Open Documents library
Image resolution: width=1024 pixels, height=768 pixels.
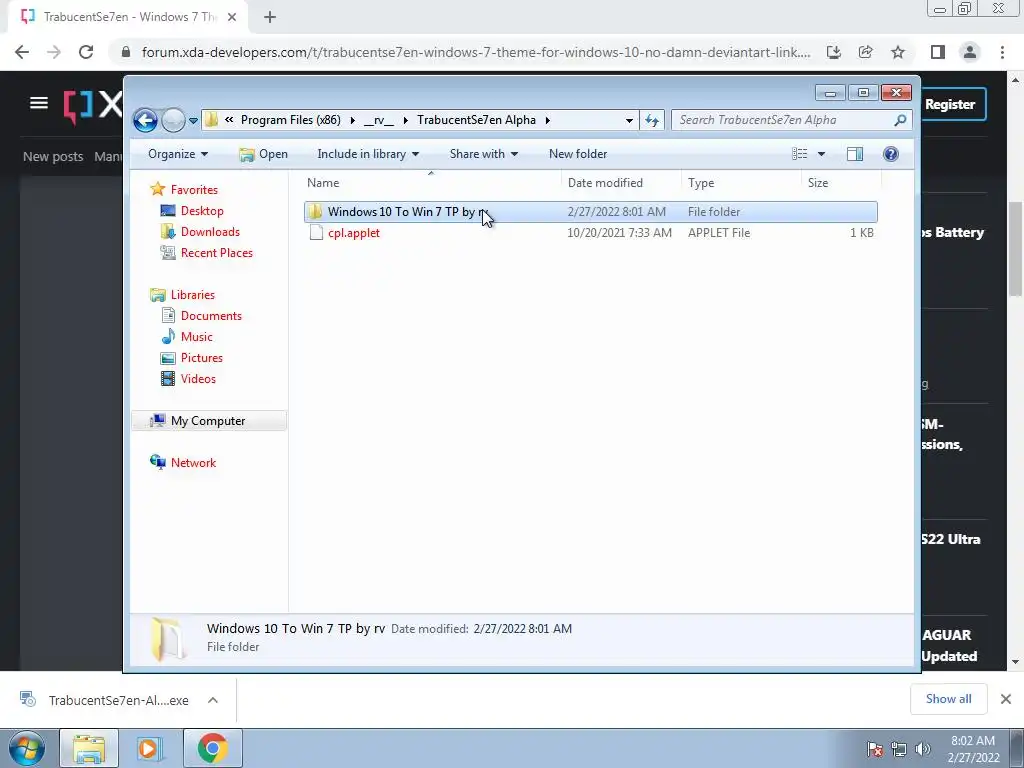point(211,316)
